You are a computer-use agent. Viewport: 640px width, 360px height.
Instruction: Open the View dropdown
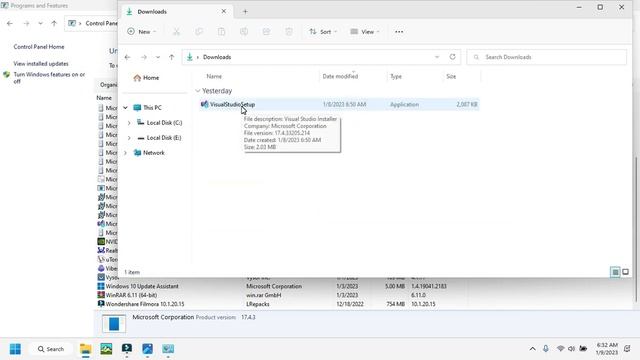tap(365, 31)
